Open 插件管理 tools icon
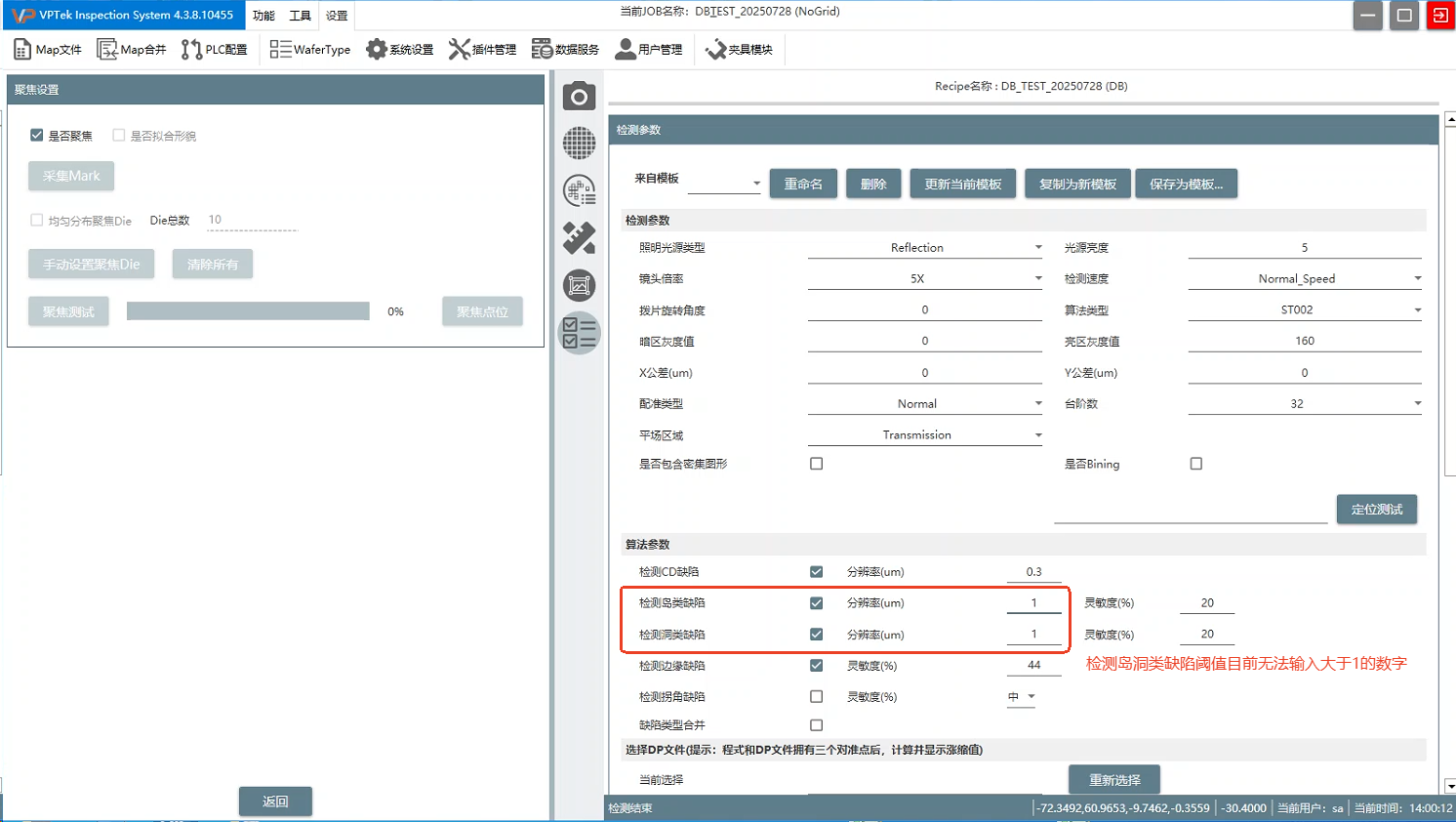Viewport: 1456px width, 822px height. pyautogui.click(x=459, y=50)
